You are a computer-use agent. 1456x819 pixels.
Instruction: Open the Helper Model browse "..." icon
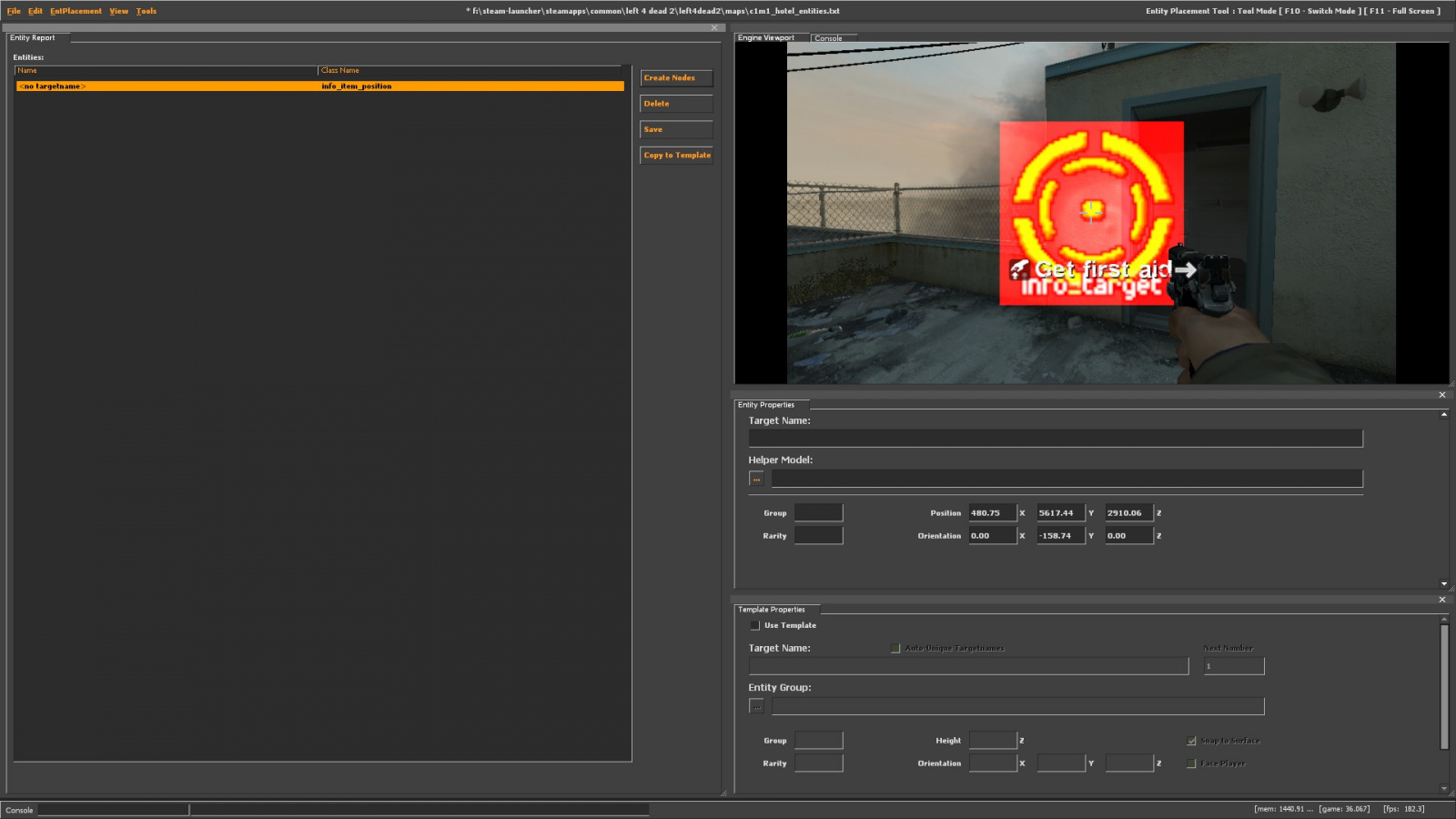755,478
